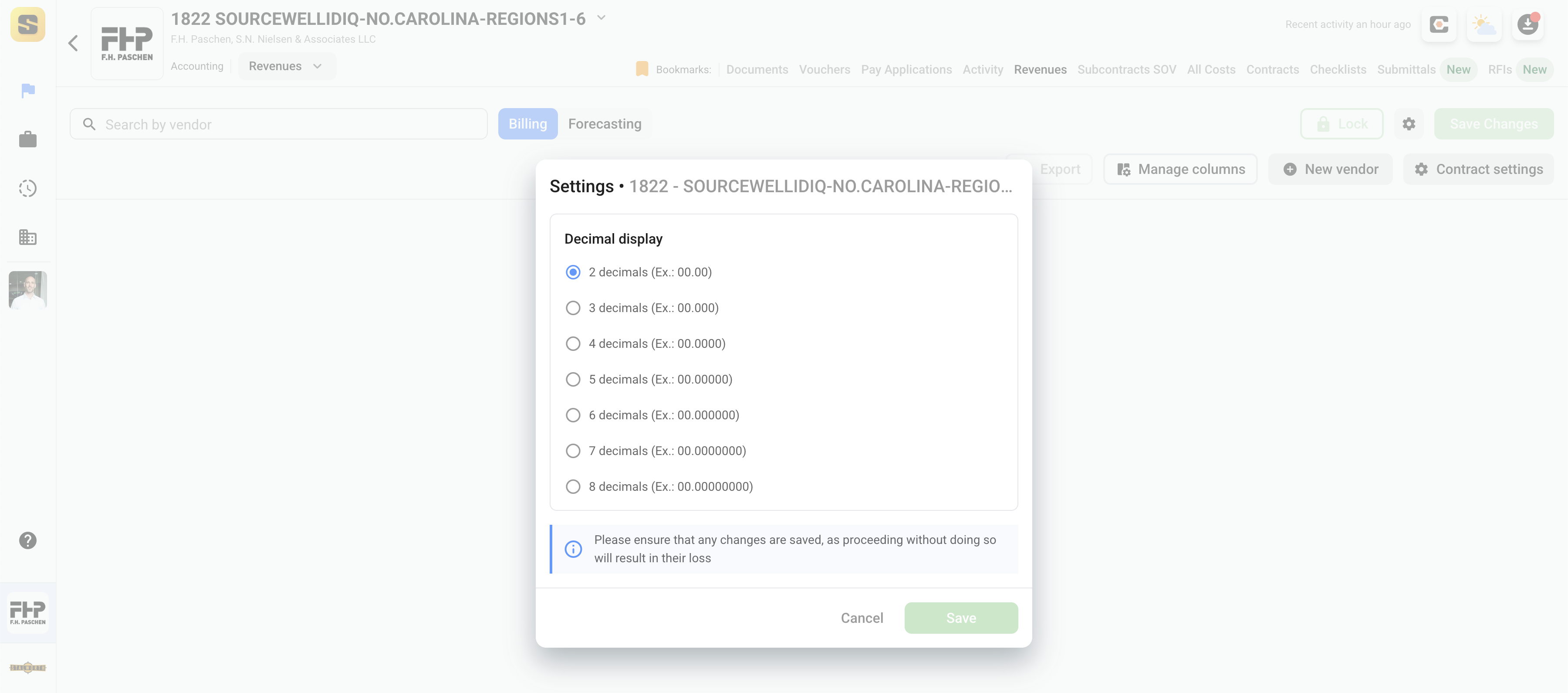Viewport: 1568px width, 693px height.
Task: Click the Accounting breadcrumb label
Action: point(196,66)
